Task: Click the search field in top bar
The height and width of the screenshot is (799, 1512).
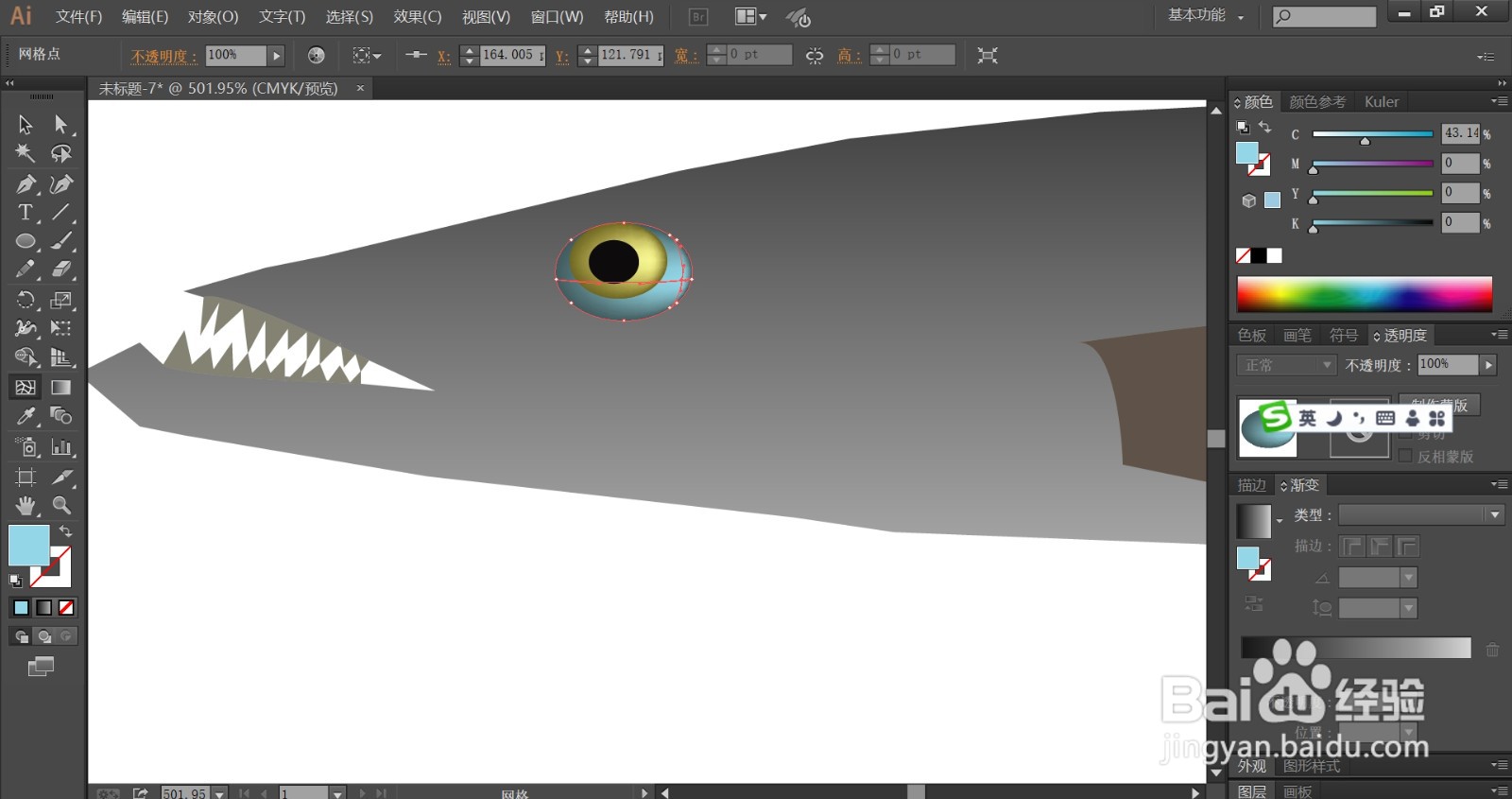Action: point(1324,16)
